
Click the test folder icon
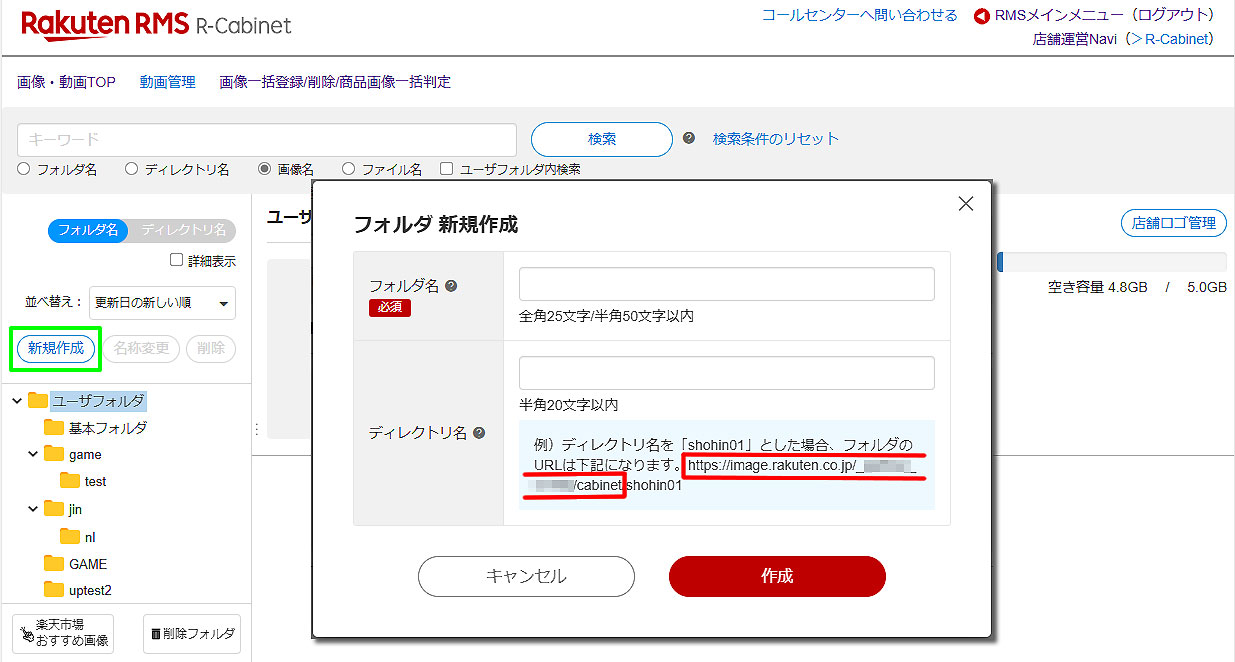70,481
